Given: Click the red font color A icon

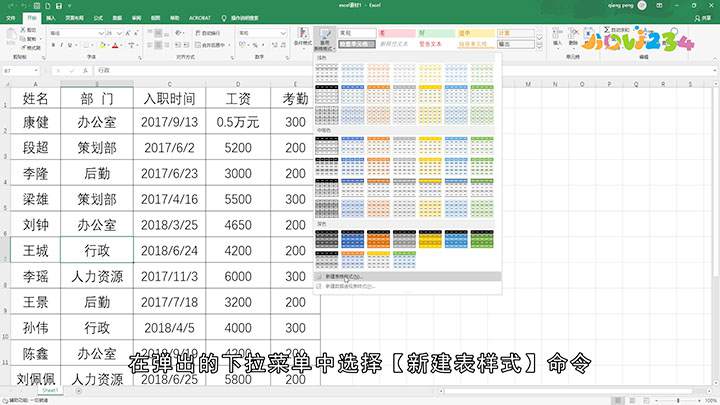Looking at the screenshot, I should pyautogui.click(x=115, y=45).
